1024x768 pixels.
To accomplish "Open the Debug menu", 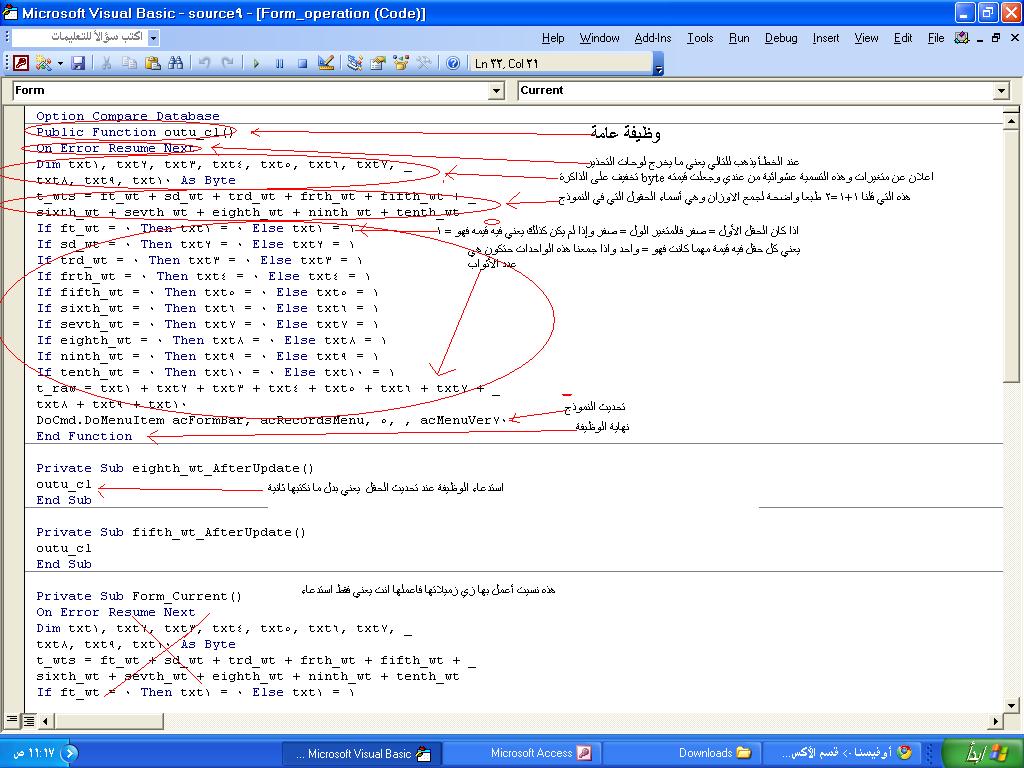I will pos(781,38).
